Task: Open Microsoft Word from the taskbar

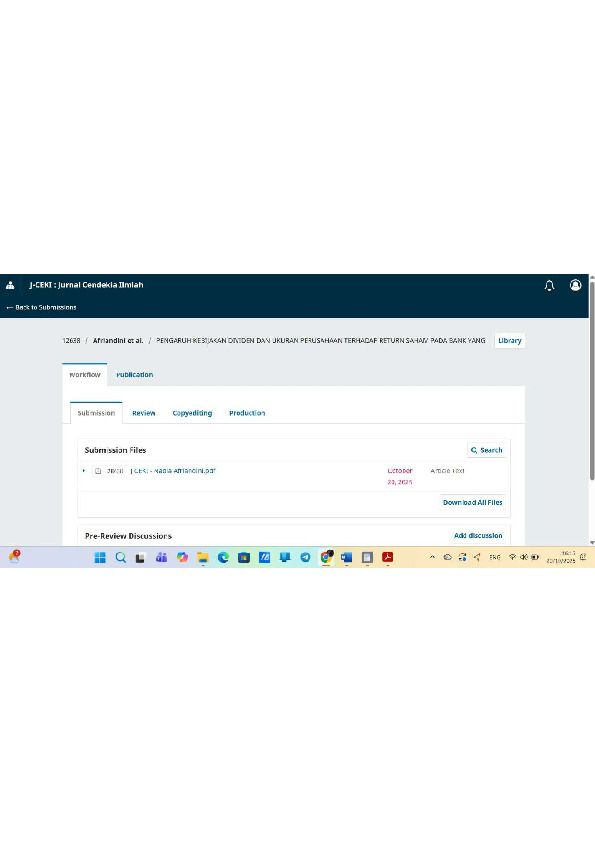Action: coord(346,557)
